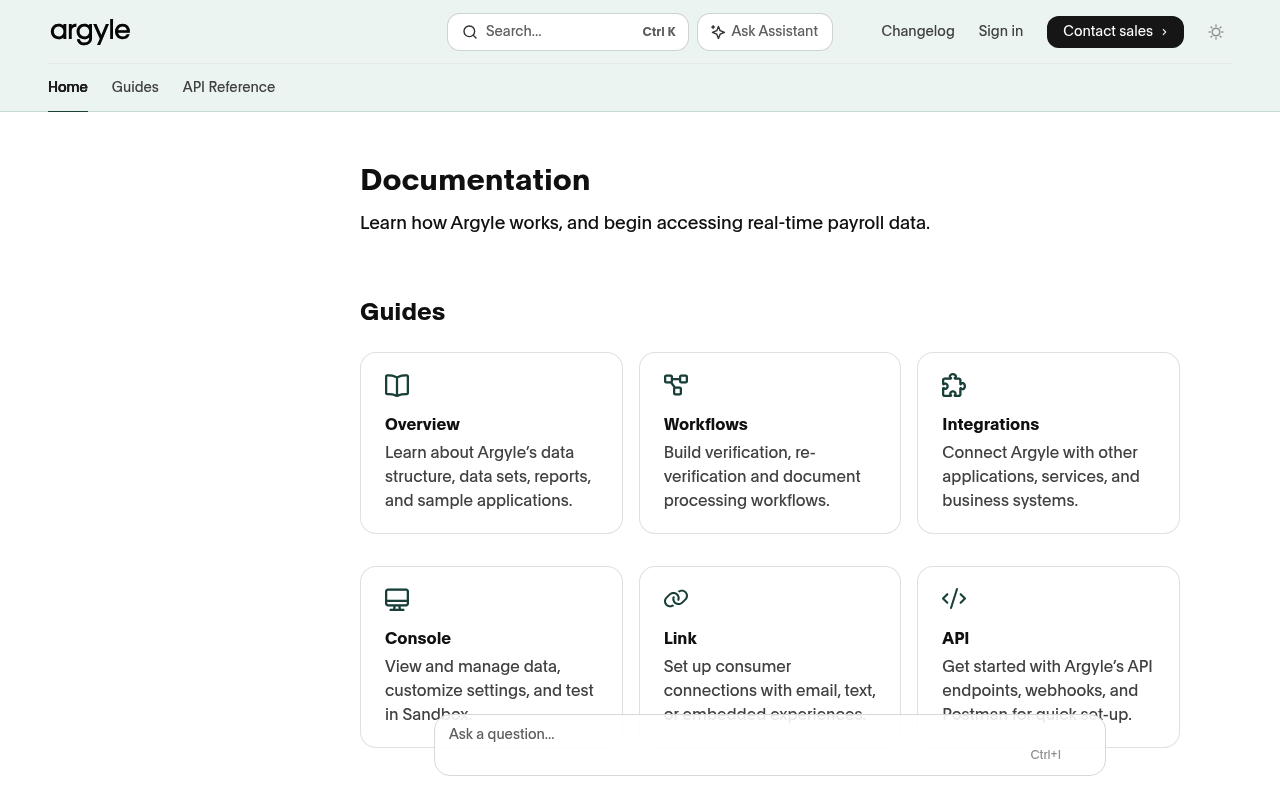This screenshot has height=800, width=1280.
Task: Click the open book Overview icon
Action: 397,385
